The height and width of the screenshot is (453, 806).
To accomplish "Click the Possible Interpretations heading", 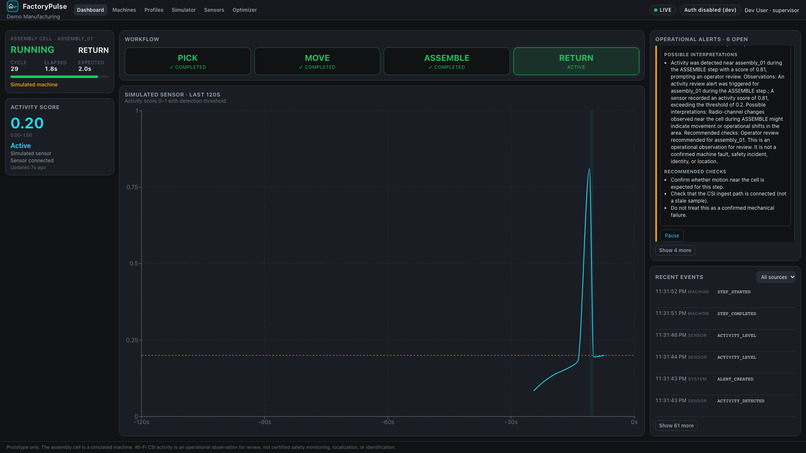I will [x=701, y=55].
